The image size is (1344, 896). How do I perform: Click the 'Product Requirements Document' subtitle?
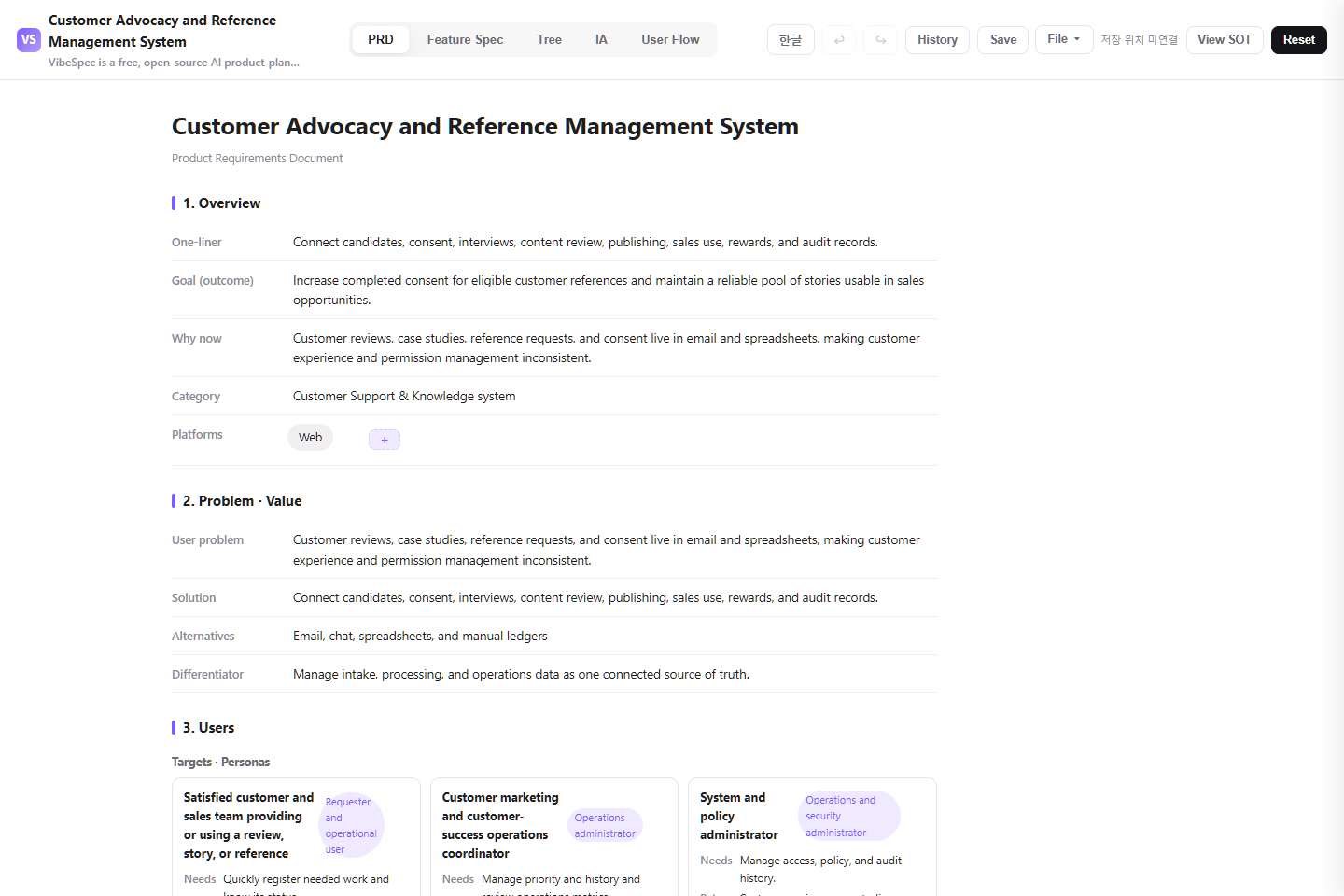(258, 159)
